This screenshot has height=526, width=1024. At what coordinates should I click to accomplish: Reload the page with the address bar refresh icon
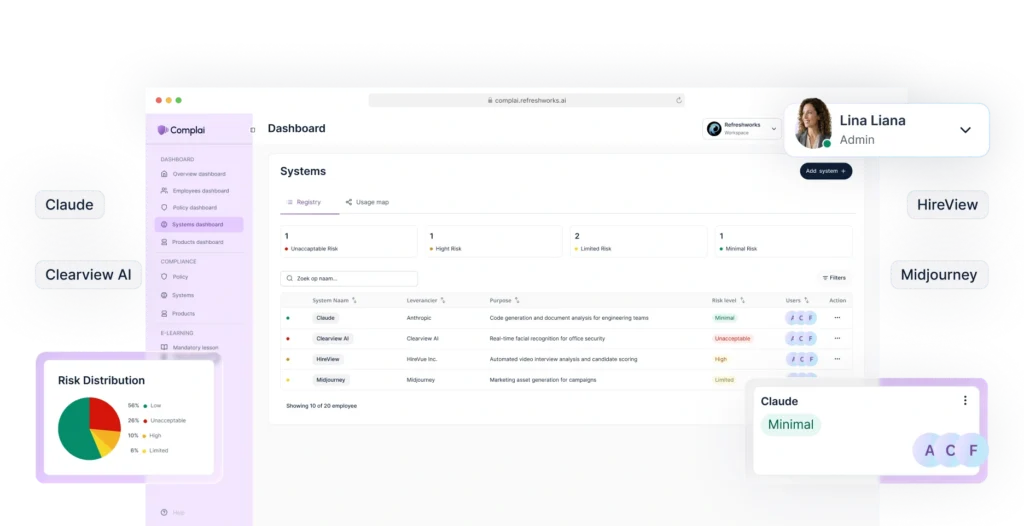(x=679, y=100)
